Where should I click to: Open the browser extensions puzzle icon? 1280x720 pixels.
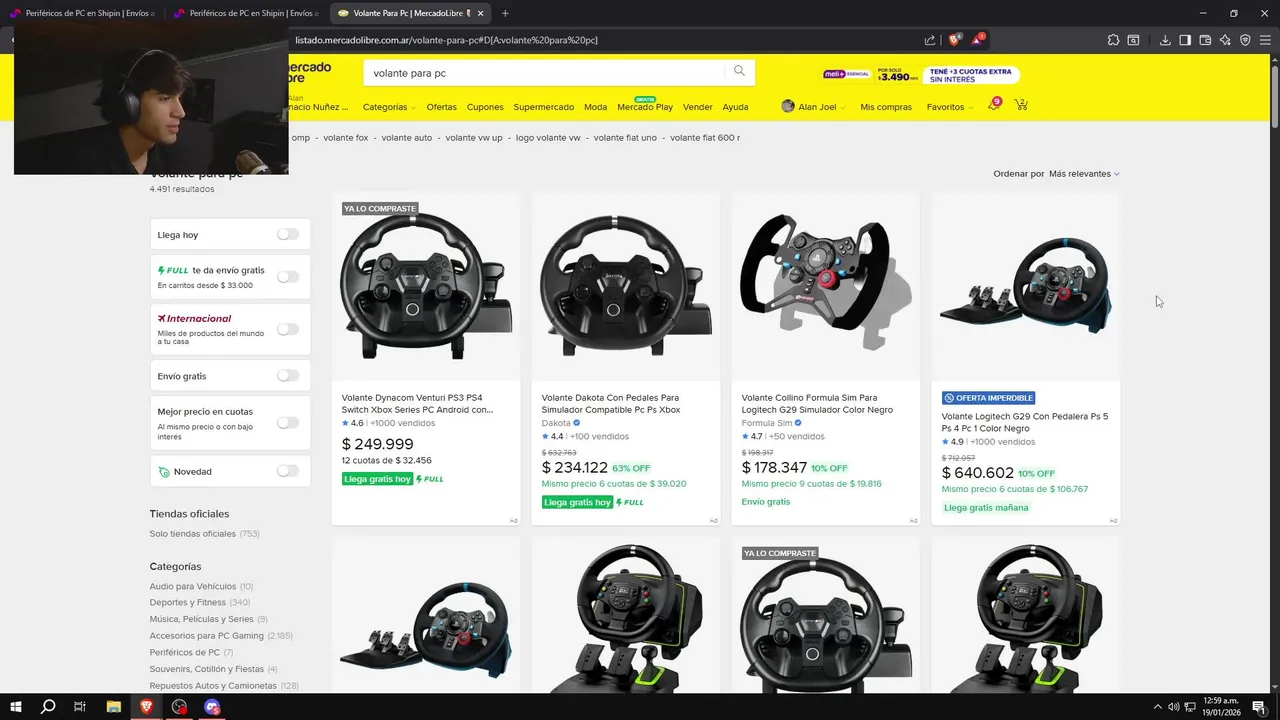coord(1113,40)
